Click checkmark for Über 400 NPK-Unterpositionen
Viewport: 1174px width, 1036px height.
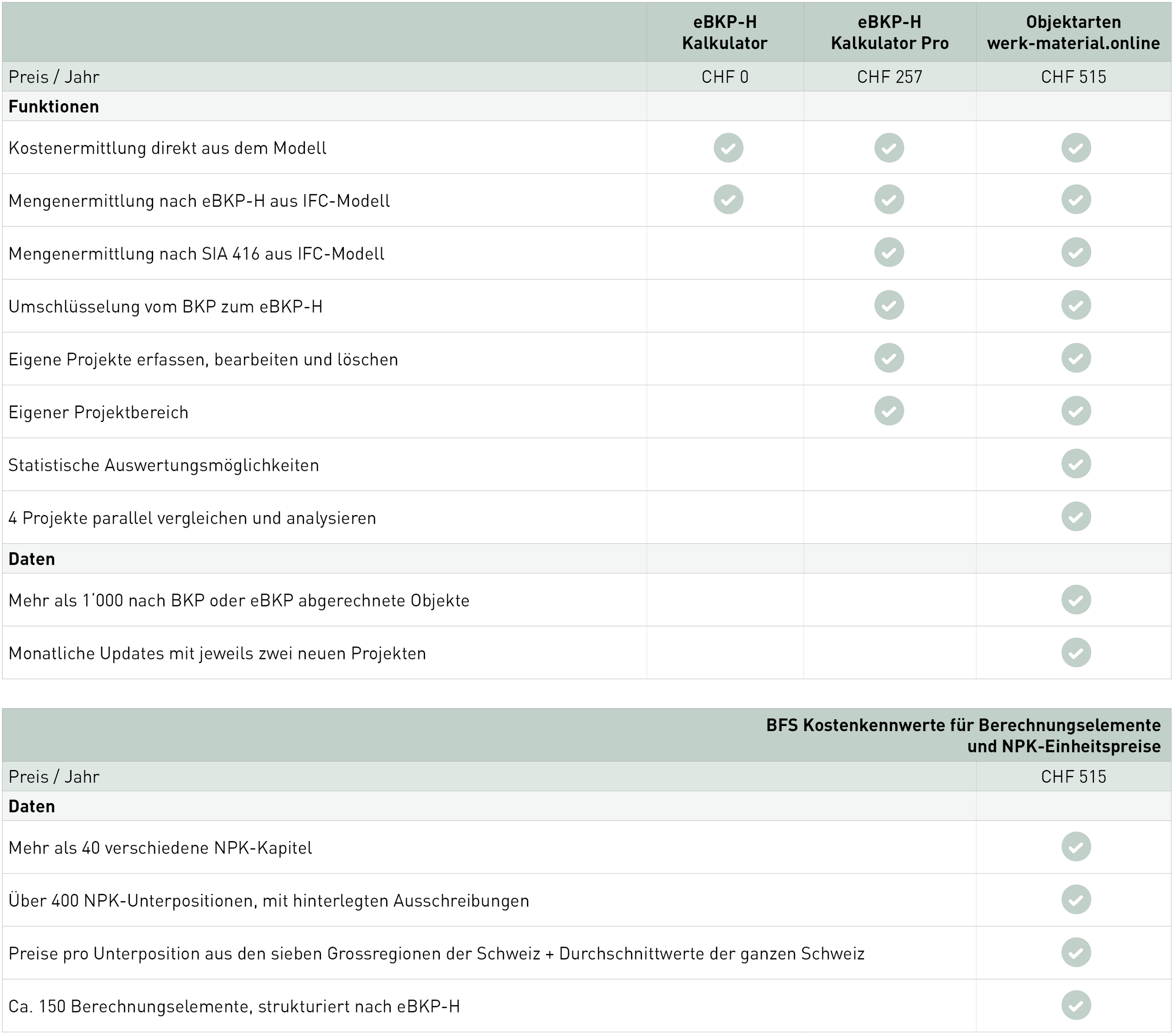coord(1076,899)
